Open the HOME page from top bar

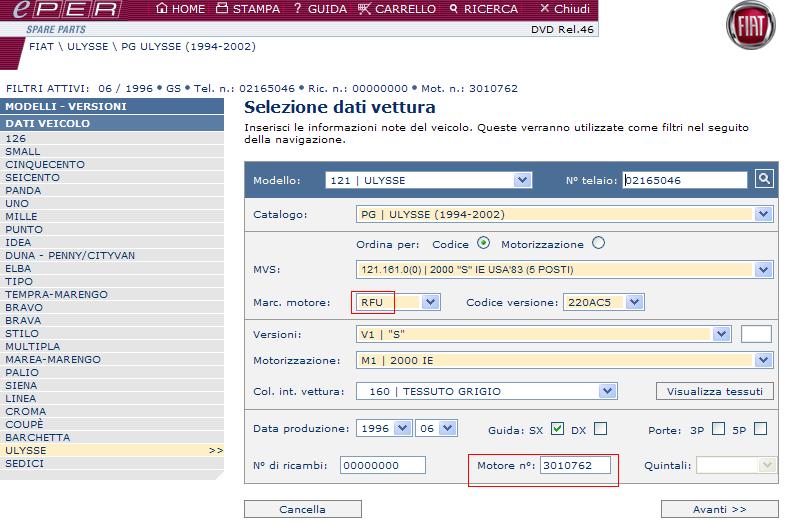(x=181, y=9)
